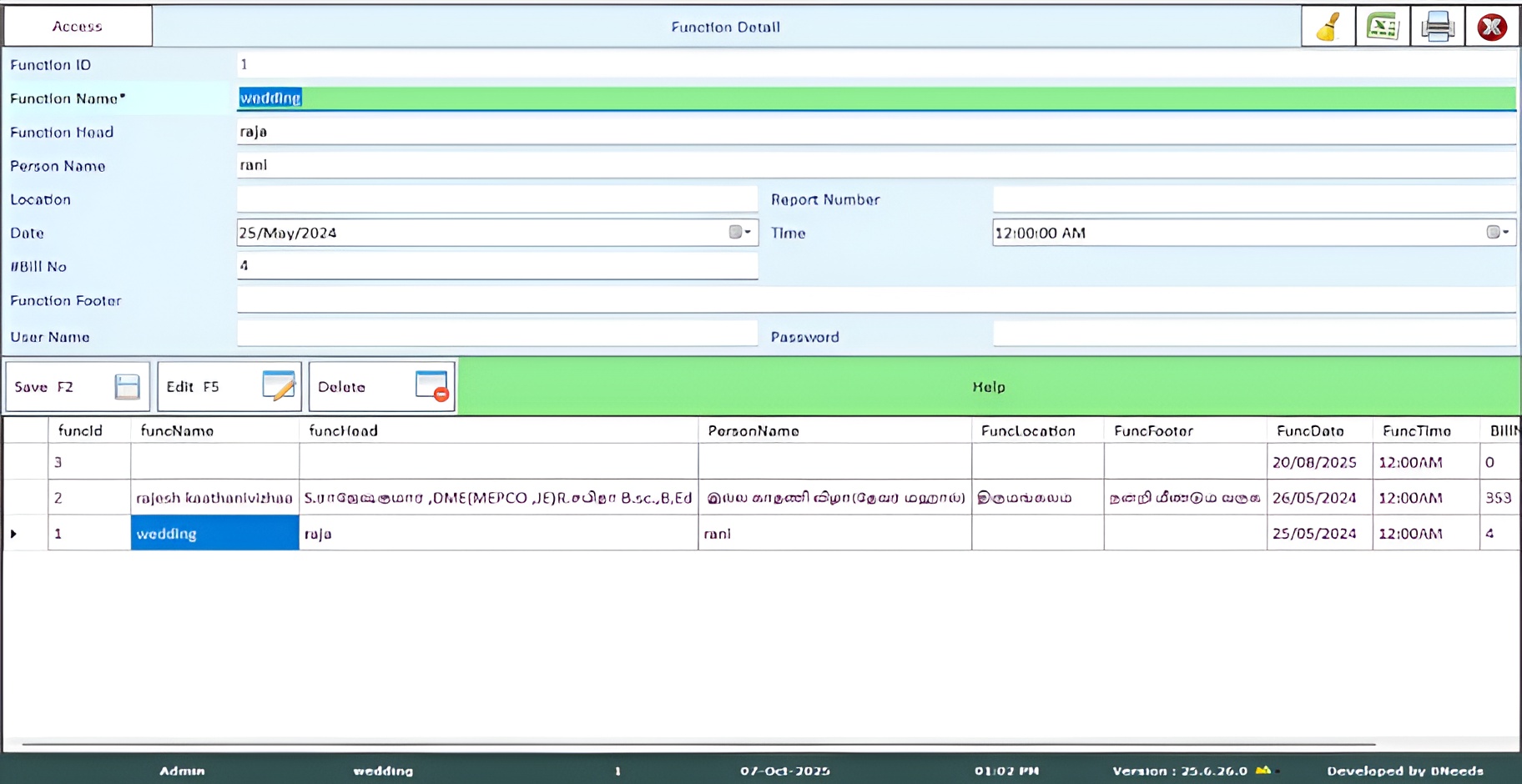The image size is (1522, 784).
Task: Focus the Report Number field
Action: (x=1253, y=199)
